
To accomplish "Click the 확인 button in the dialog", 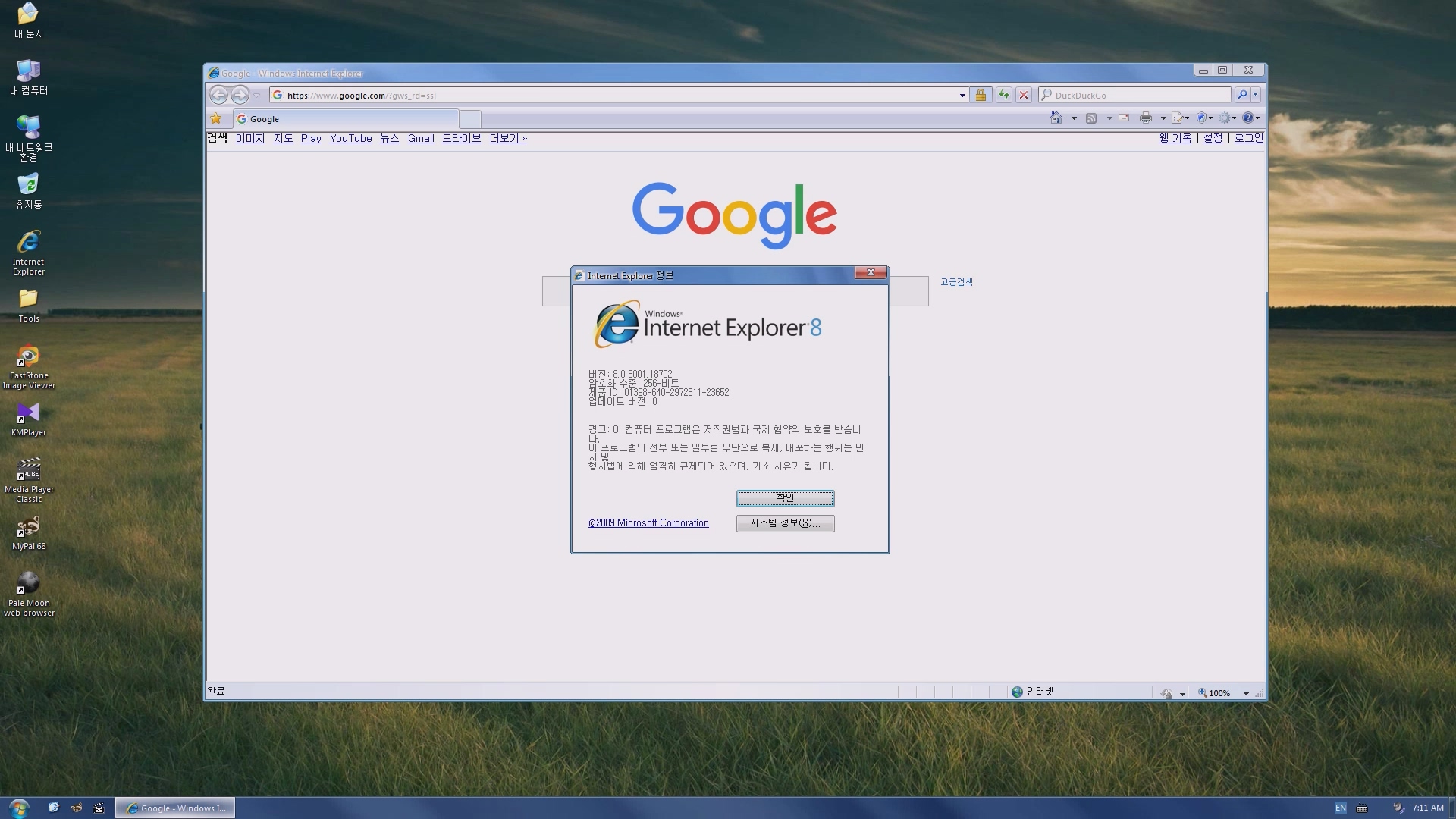I will point(785,498).
